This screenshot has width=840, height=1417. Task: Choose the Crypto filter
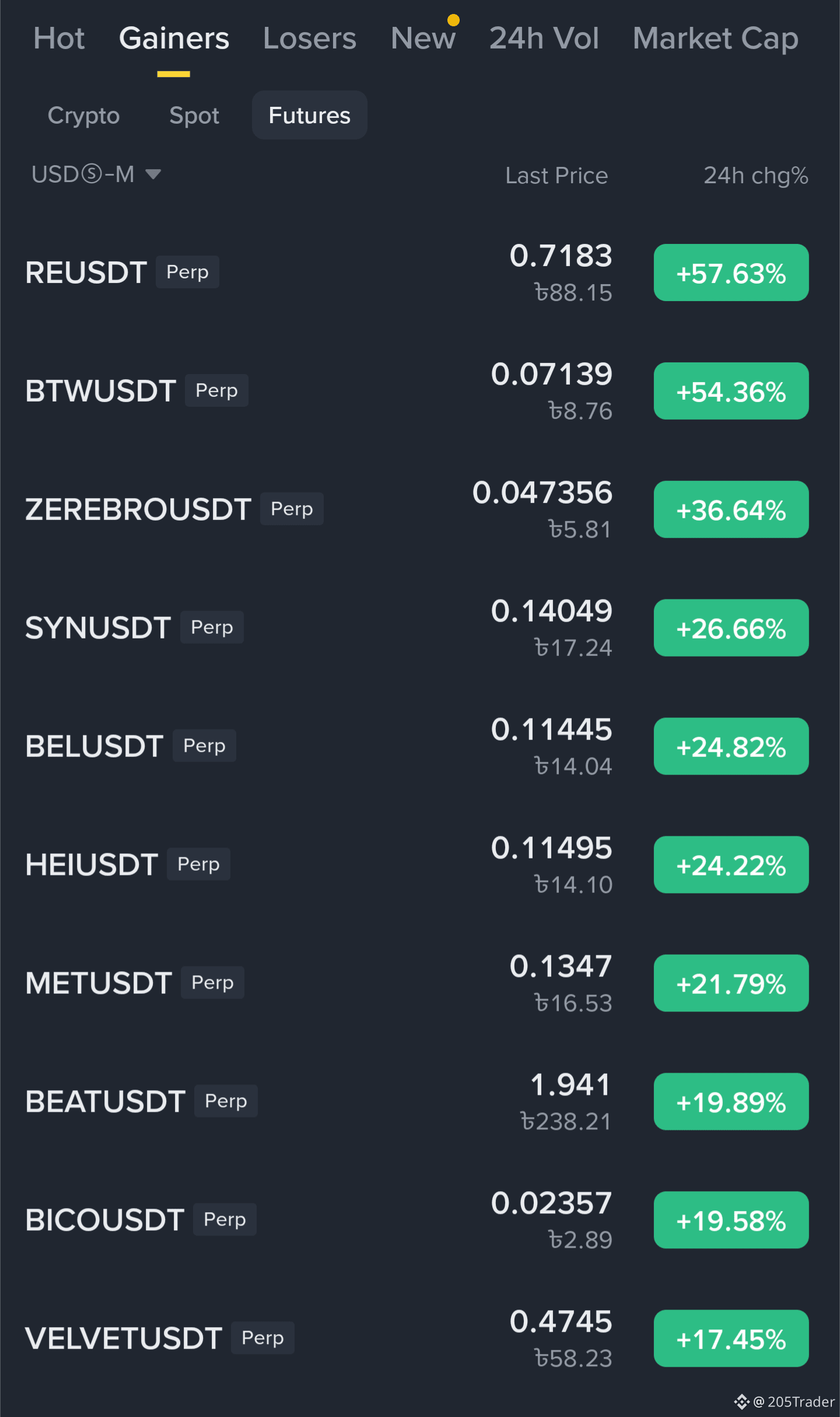(x=83, y=116)
